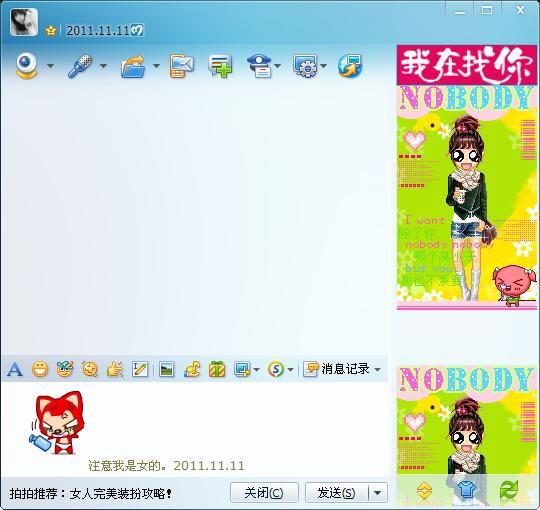
Task: Toggle QQ show panel with yellow up-down arrows icon
Action: click(424, 490)
